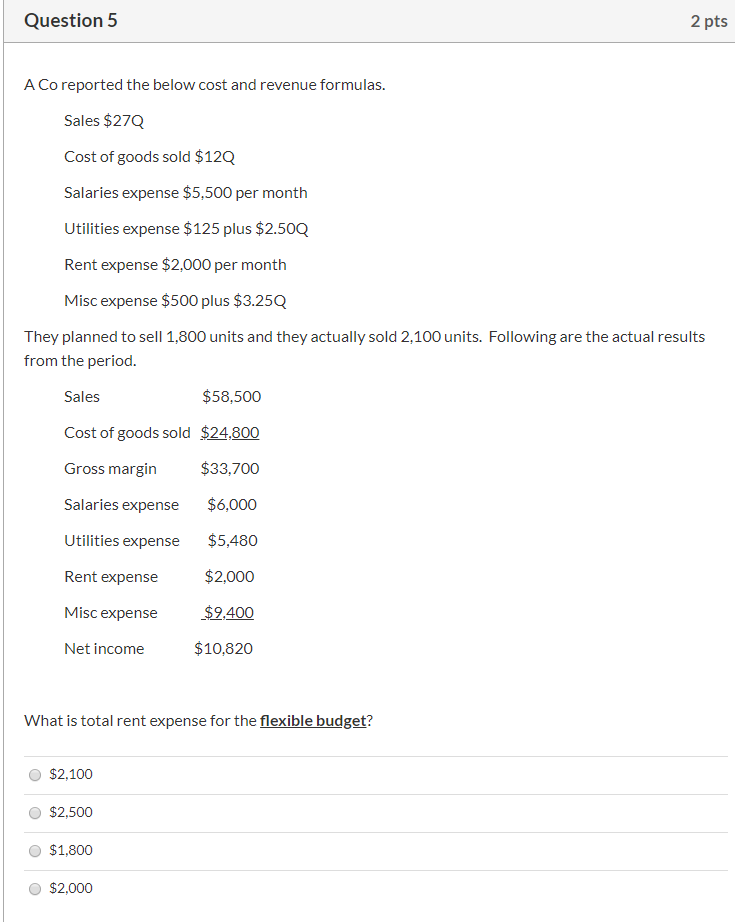Click the underlined $9,400 value
This screenshot has height=922, width=735.
pos(227,612)
